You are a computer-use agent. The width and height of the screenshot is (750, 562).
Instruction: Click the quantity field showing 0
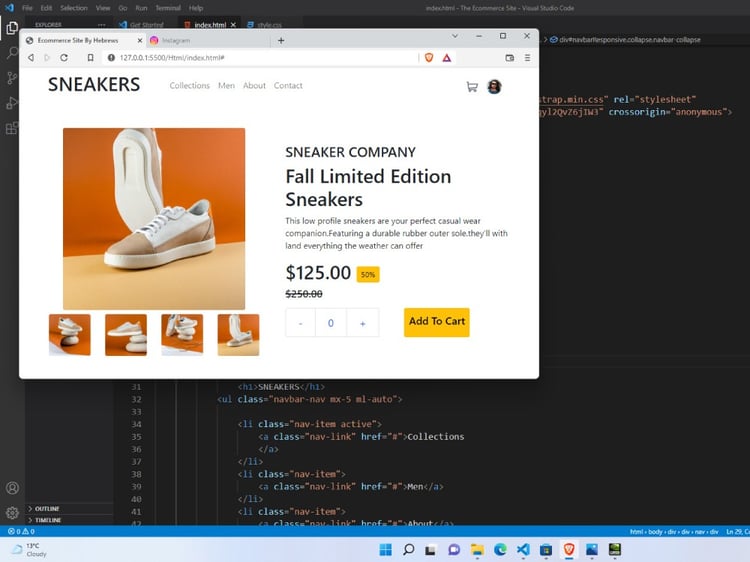pyautogui.click(x=331, y=323)
